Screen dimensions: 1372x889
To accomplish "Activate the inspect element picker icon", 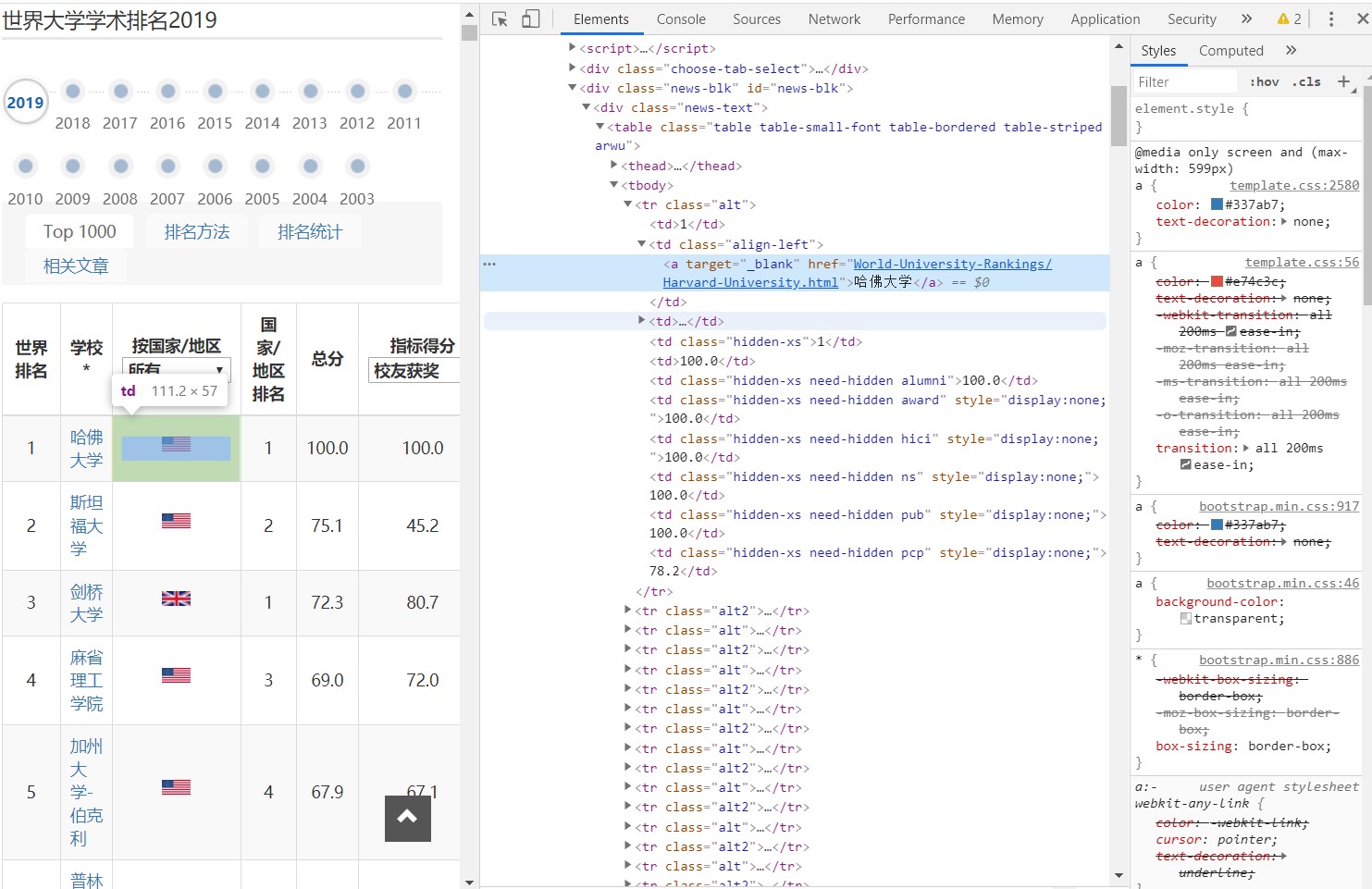I will (500, 19).
